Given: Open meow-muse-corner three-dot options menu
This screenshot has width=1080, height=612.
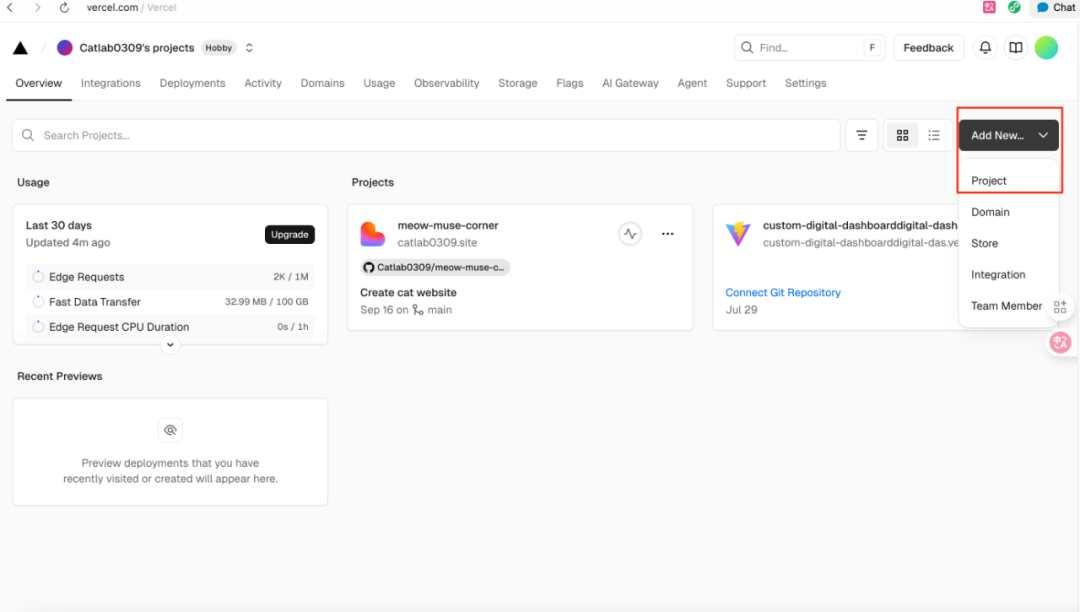Looking at the screenshot, I should click(667, 234).
